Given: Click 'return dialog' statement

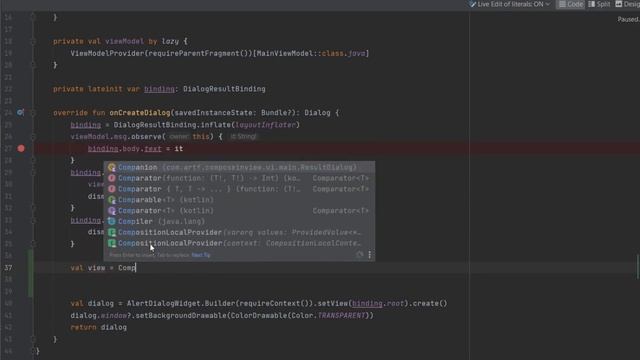Looking at the screenshot, I should coord(98,327).
